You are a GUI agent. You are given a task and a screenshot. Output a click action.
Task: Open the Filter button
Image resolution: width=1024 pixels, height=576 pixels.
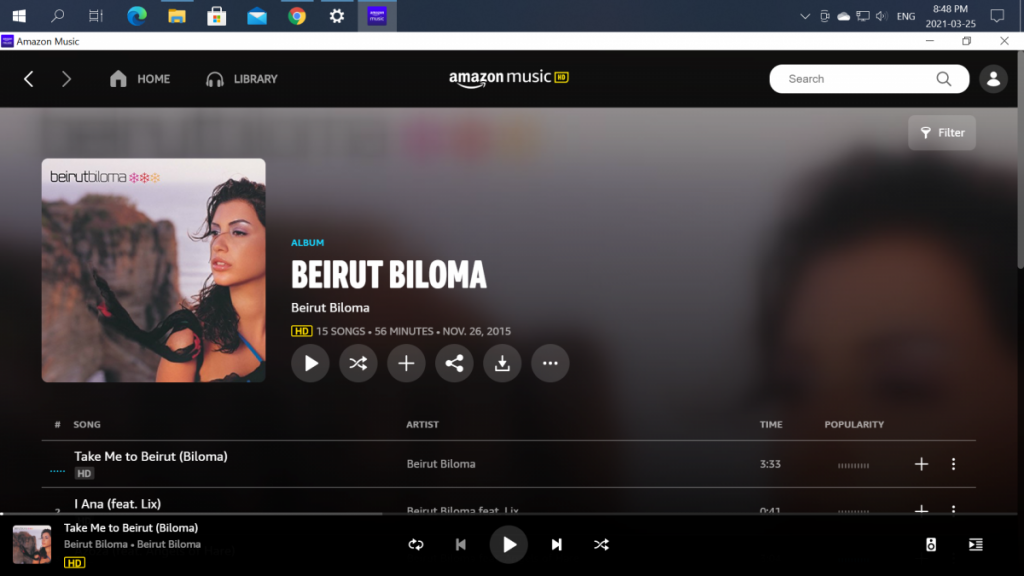click(942, 133)
